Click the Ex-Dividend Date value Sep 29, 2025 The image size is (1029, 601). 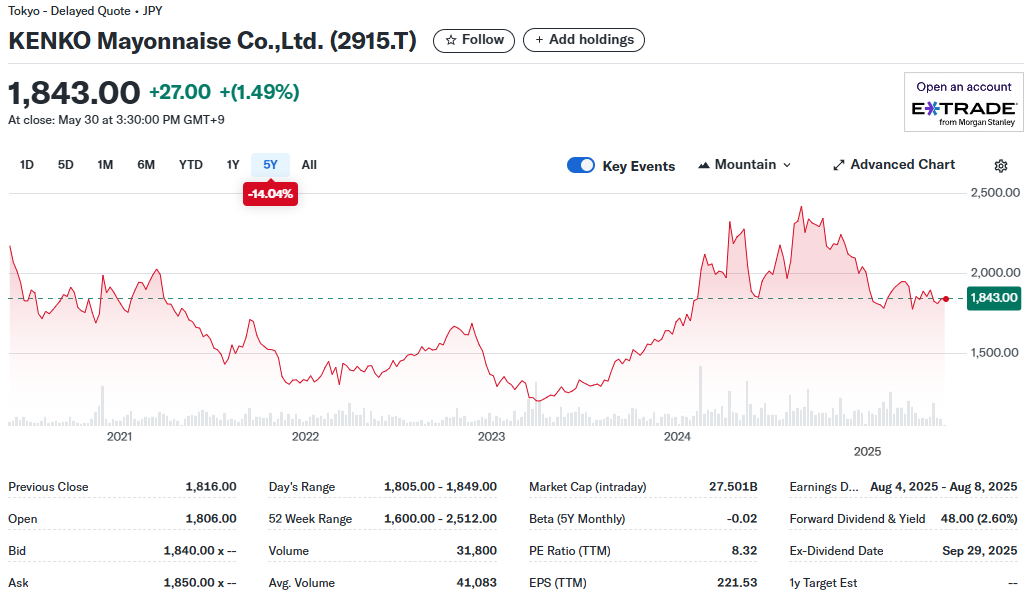click(980, 551)
